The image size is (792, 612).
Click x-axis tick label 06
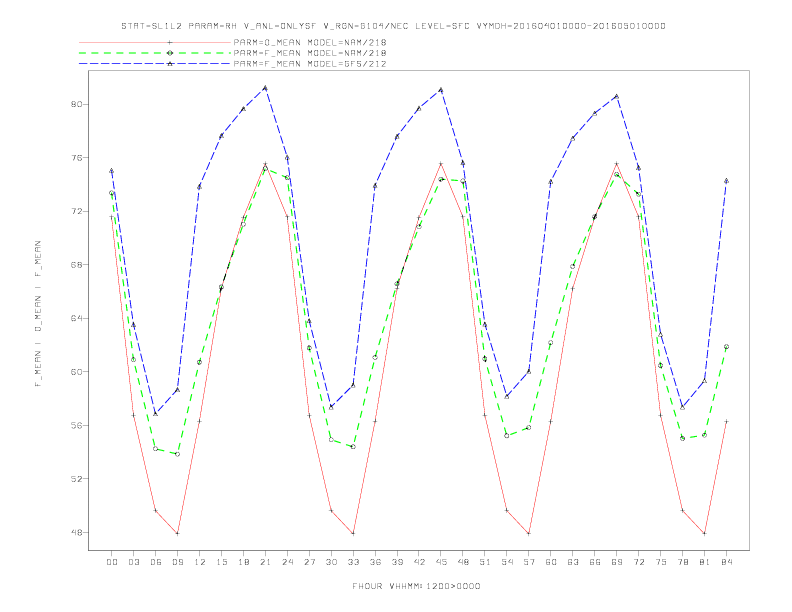click(x=156, y=562)
